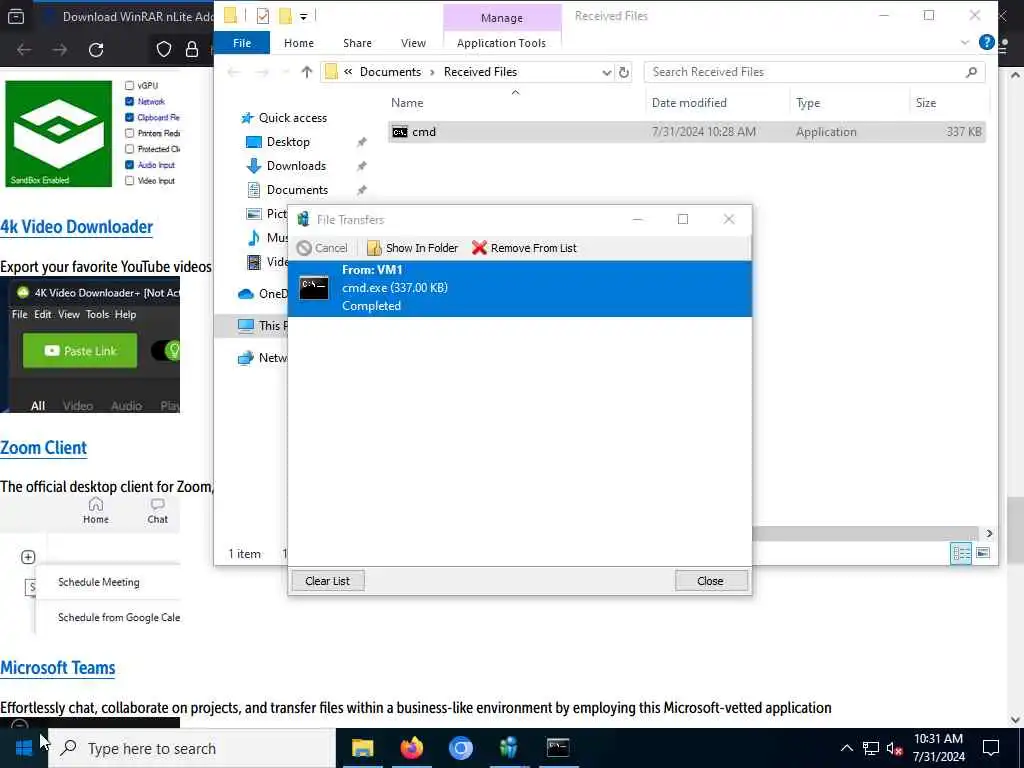Click Remove From List button
This screenshot has height=768, width=1024.
(524, 248)
